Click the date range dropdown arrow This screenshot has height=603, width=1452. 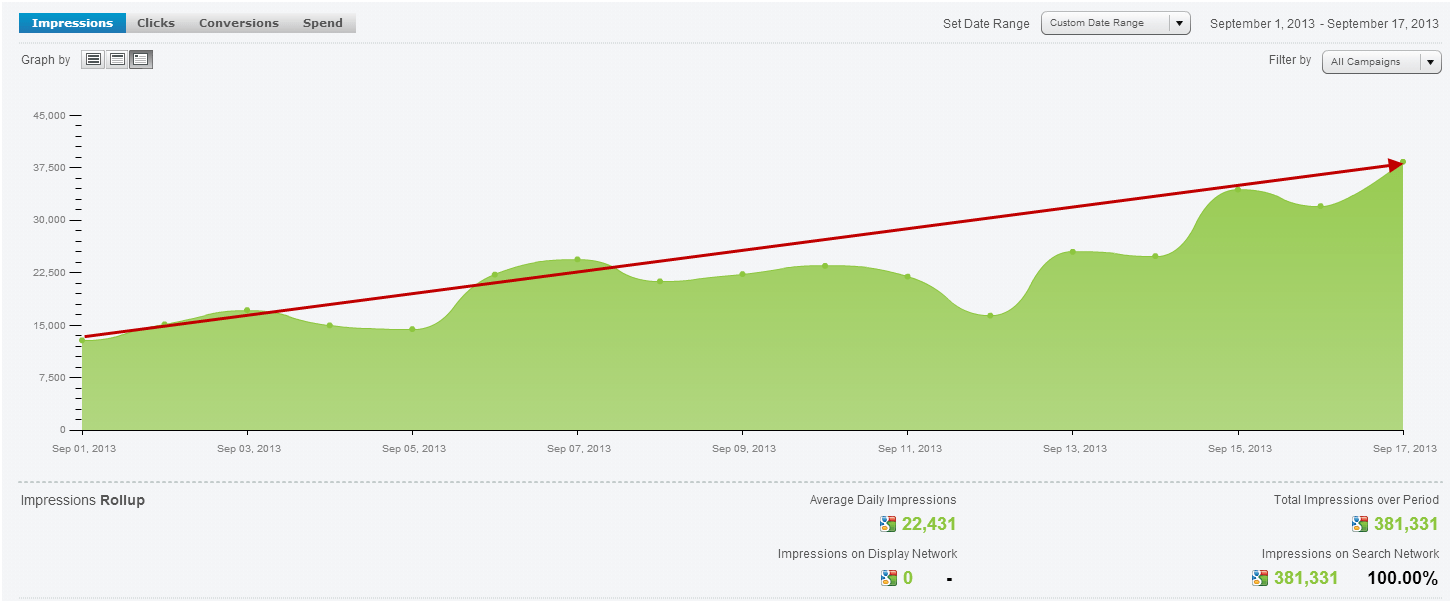[x=1177, y=22]
